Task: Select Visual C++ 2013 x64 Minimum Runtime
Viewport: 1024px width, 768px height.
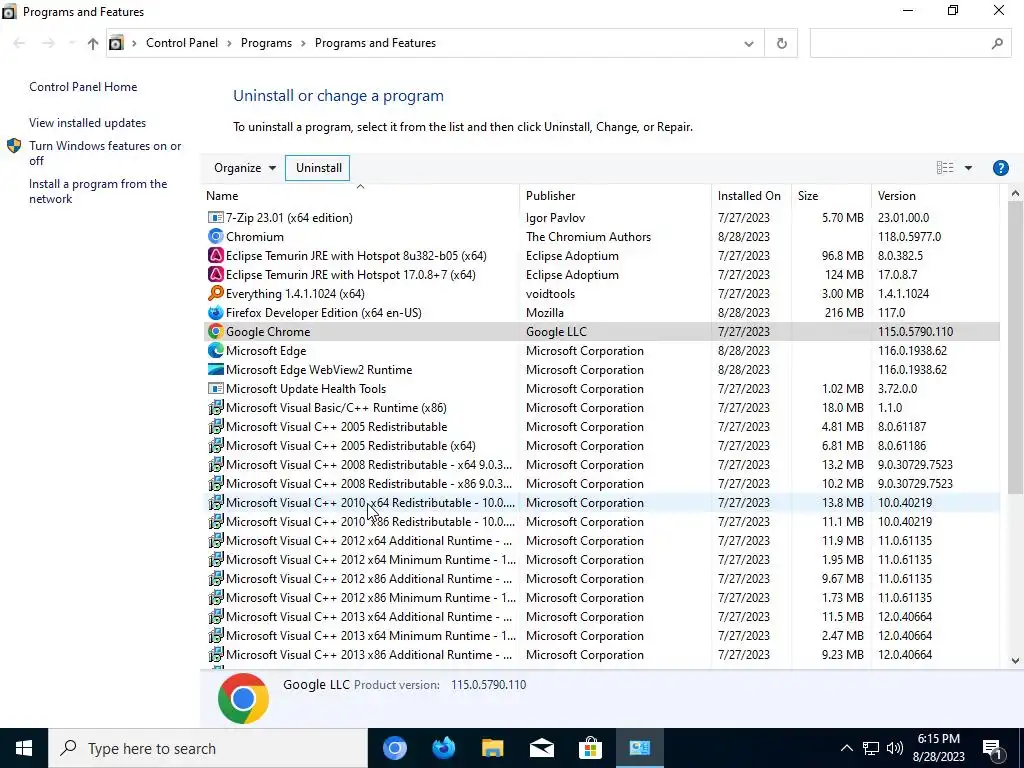Action: pos(601,635)
